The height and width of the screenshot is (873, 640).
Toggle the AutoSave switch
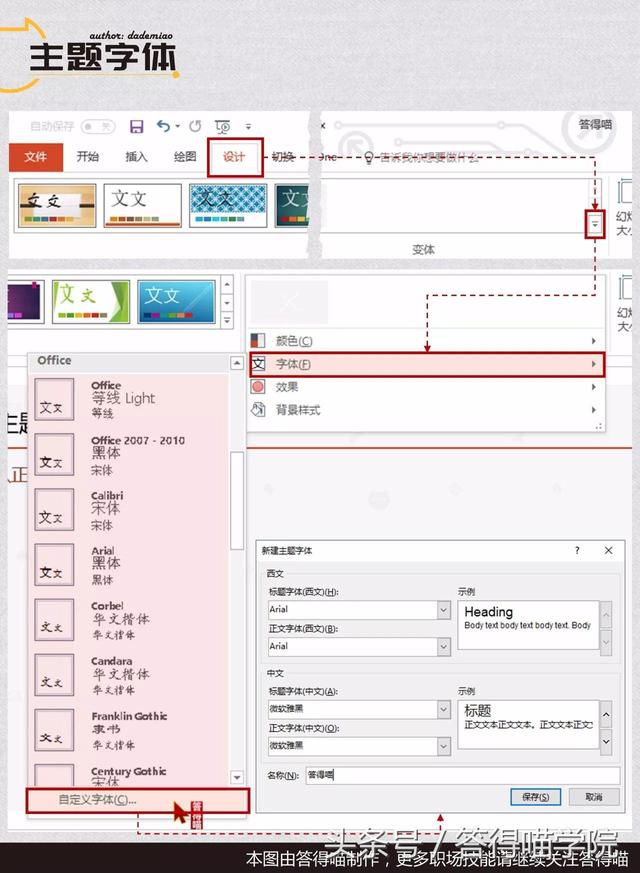(x=98, y=127)
